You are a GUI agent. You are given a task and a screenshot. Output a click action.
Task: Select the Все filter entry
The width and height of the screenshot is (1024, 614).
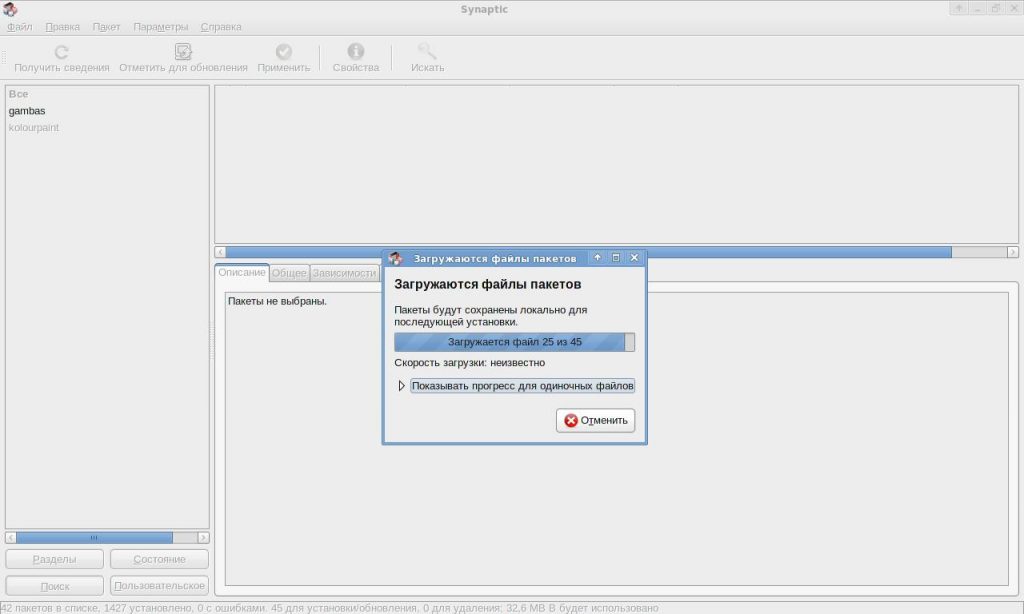point(18,94)
